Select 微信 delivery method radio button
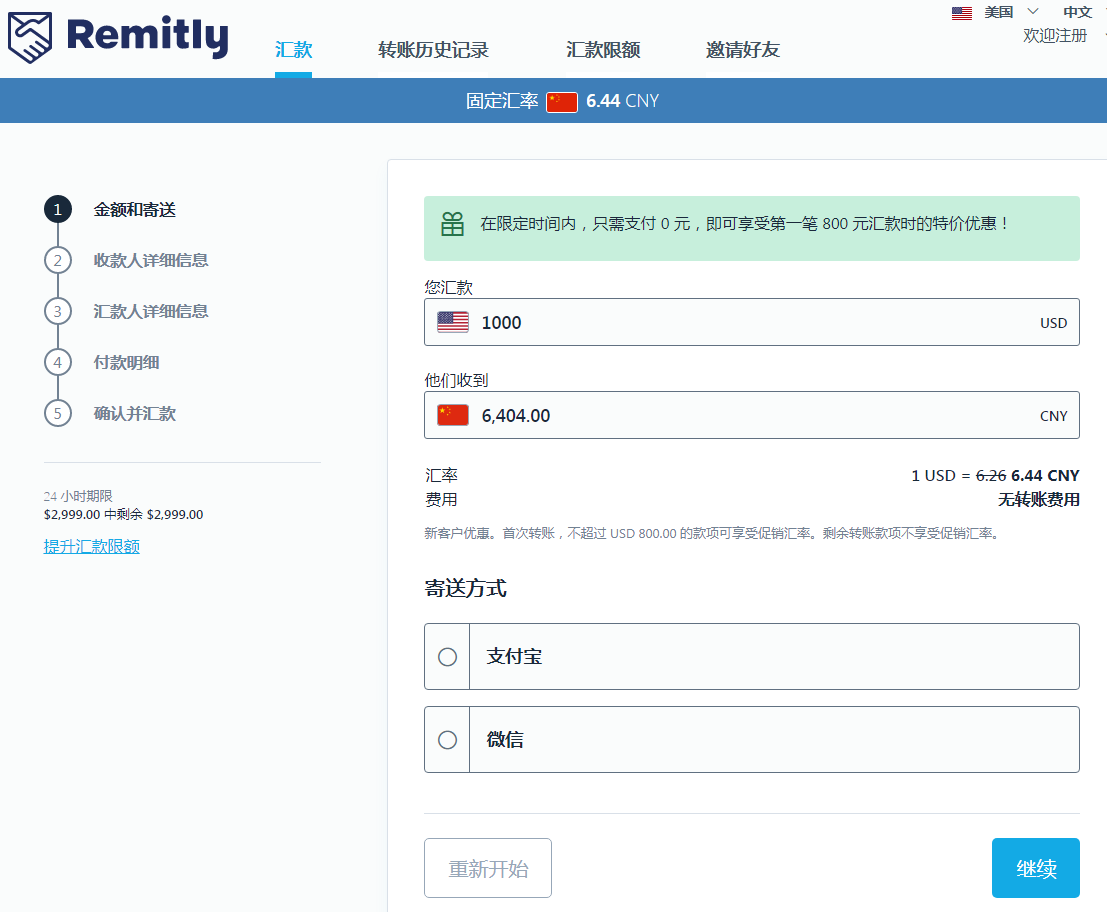The image size is (1107, 912). click(x=448, y=740)
